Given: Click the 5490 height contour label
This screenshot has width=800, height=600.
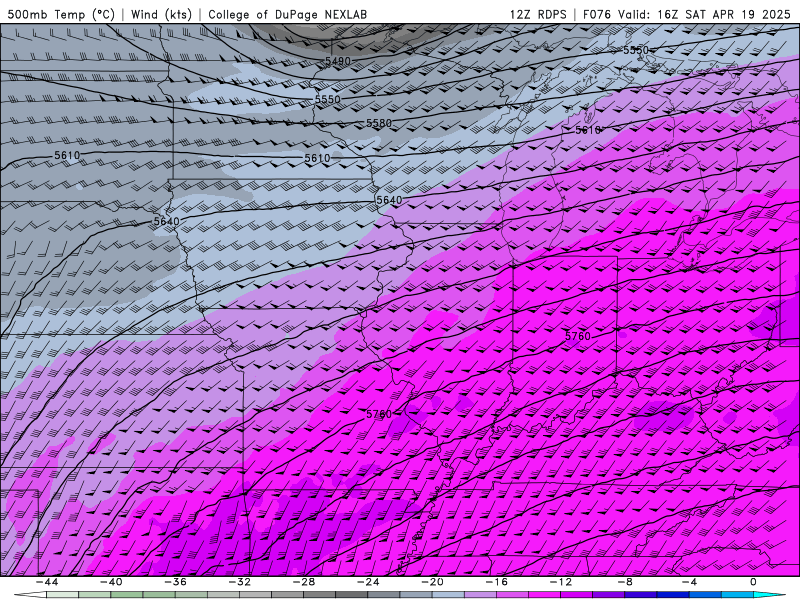Looking at the screenshot, I should click(x=338, y=61).
